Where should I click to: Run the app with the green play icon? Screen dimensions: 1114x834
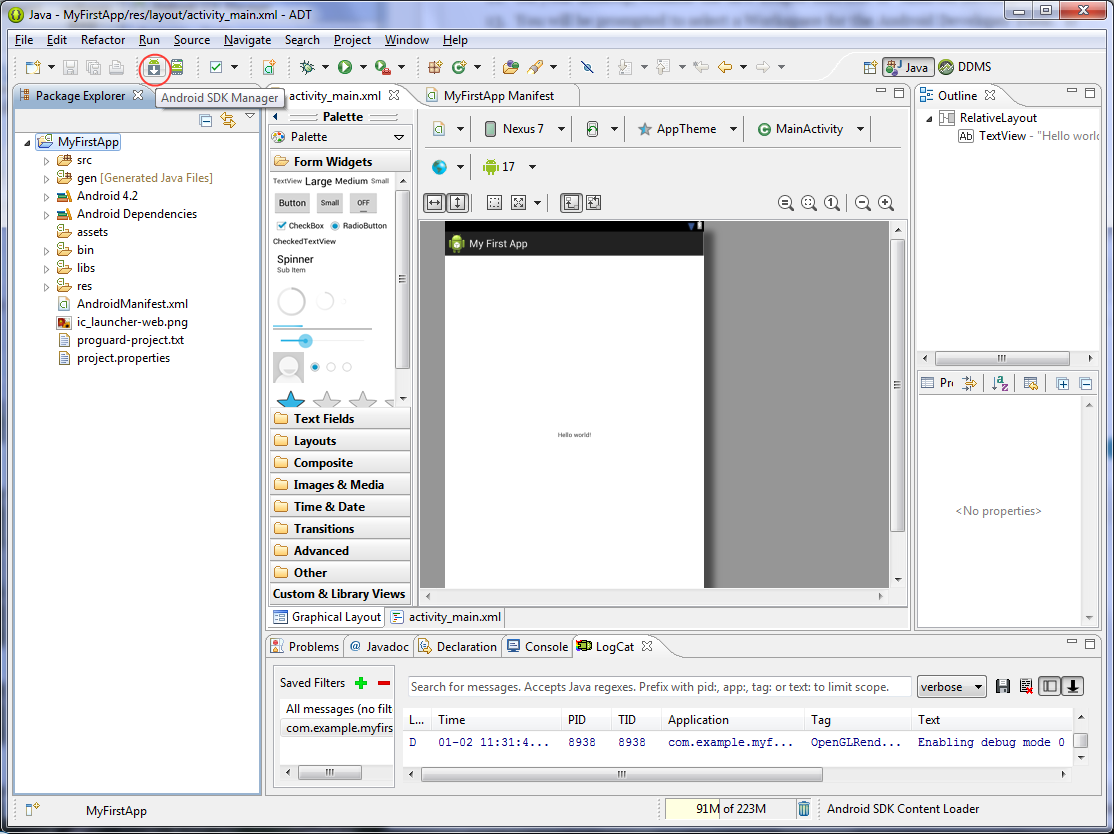click(345, 67)
